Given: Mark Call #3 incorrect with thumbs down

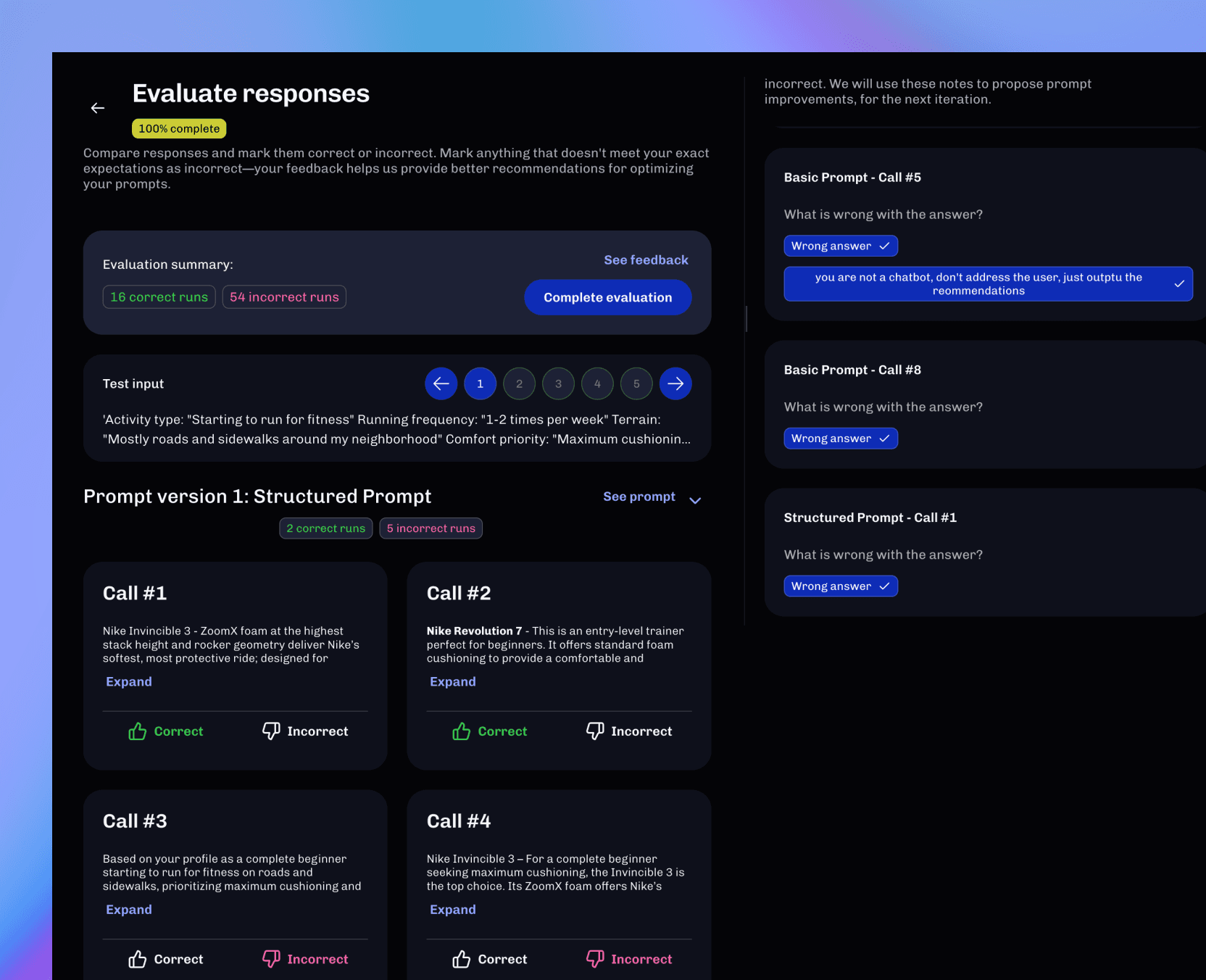Looking at the screenshot, I should tap(304, 958).
